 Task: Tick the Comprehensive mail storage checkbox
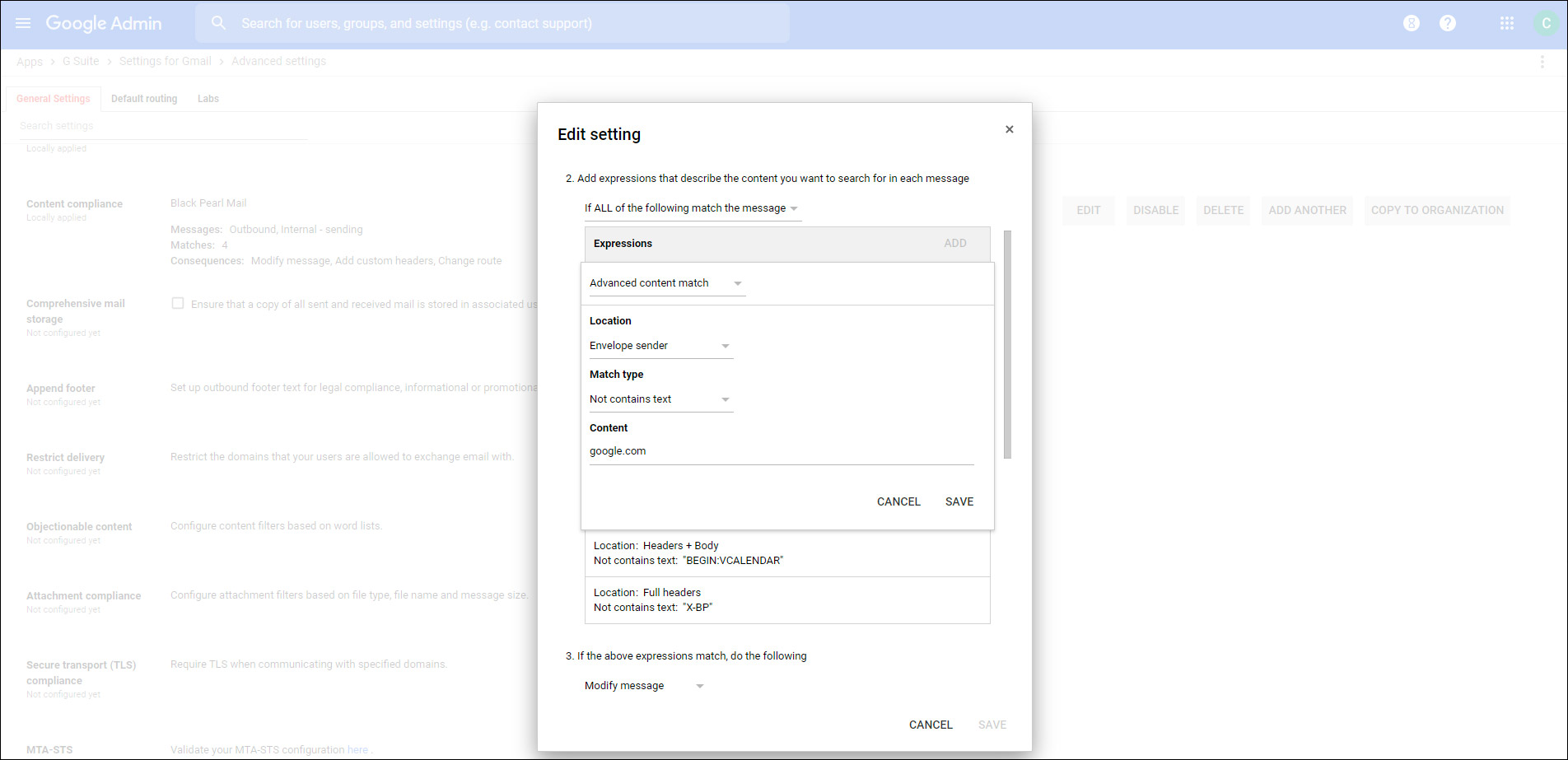tap(177, 303)
